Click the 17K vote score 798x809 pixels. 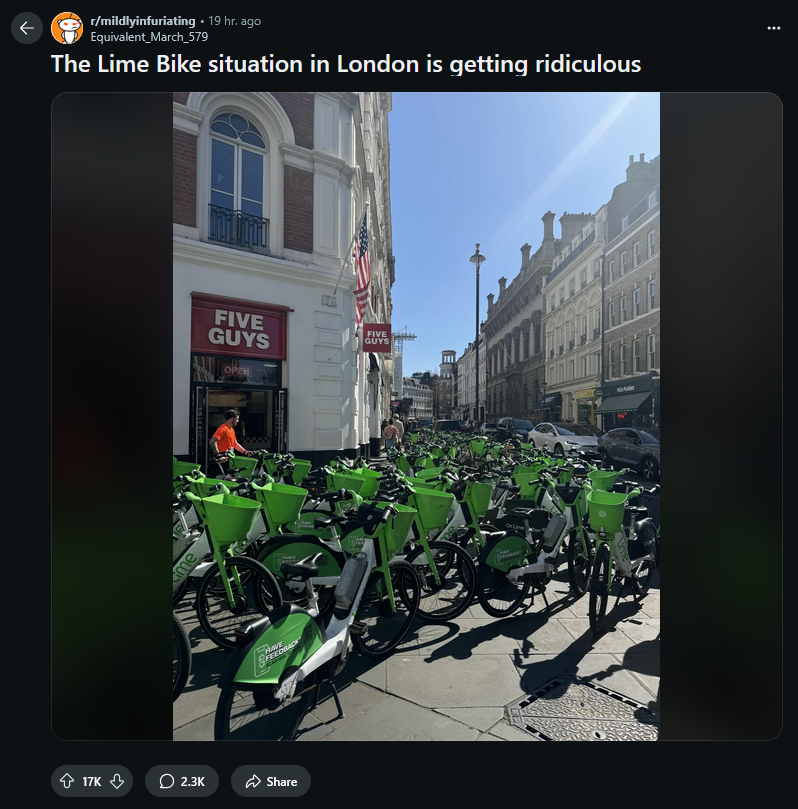tap(92, 782)
